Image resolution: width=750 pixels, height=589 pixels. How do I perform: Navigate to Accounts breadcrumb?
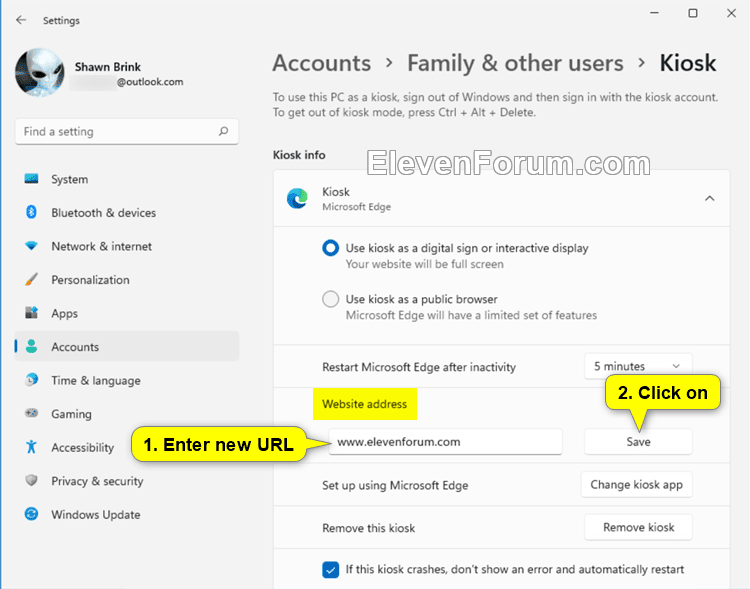coord(322,63)
